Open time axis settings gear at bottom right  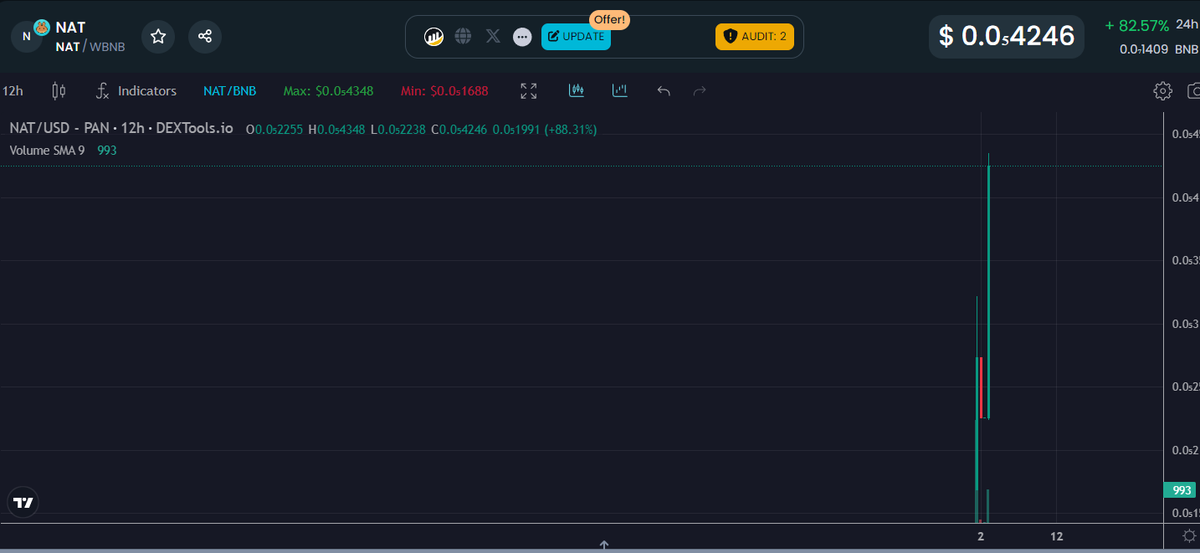coord(1187,537)
